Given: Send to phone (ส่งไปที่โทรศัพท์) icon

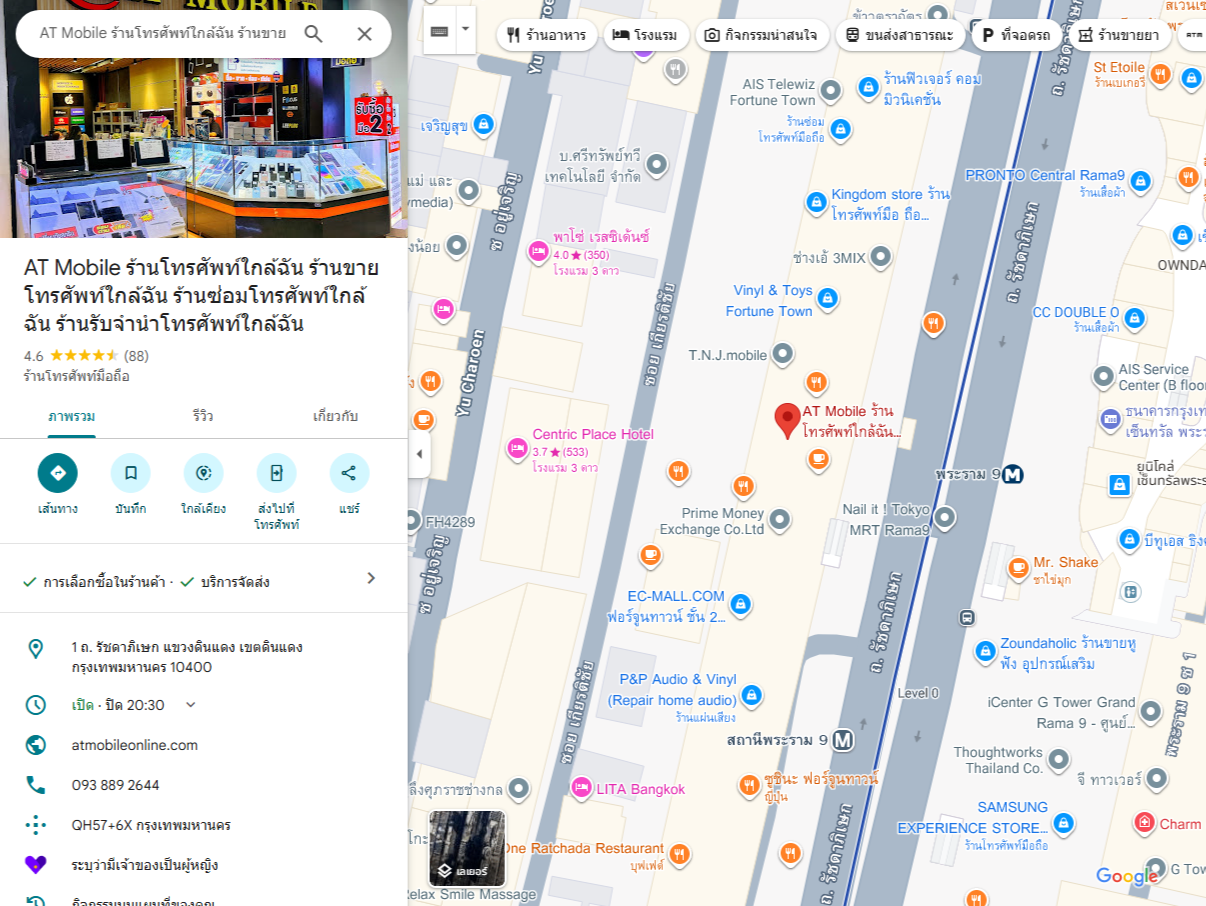Looking at the screenshot, I should click(276, 473).
